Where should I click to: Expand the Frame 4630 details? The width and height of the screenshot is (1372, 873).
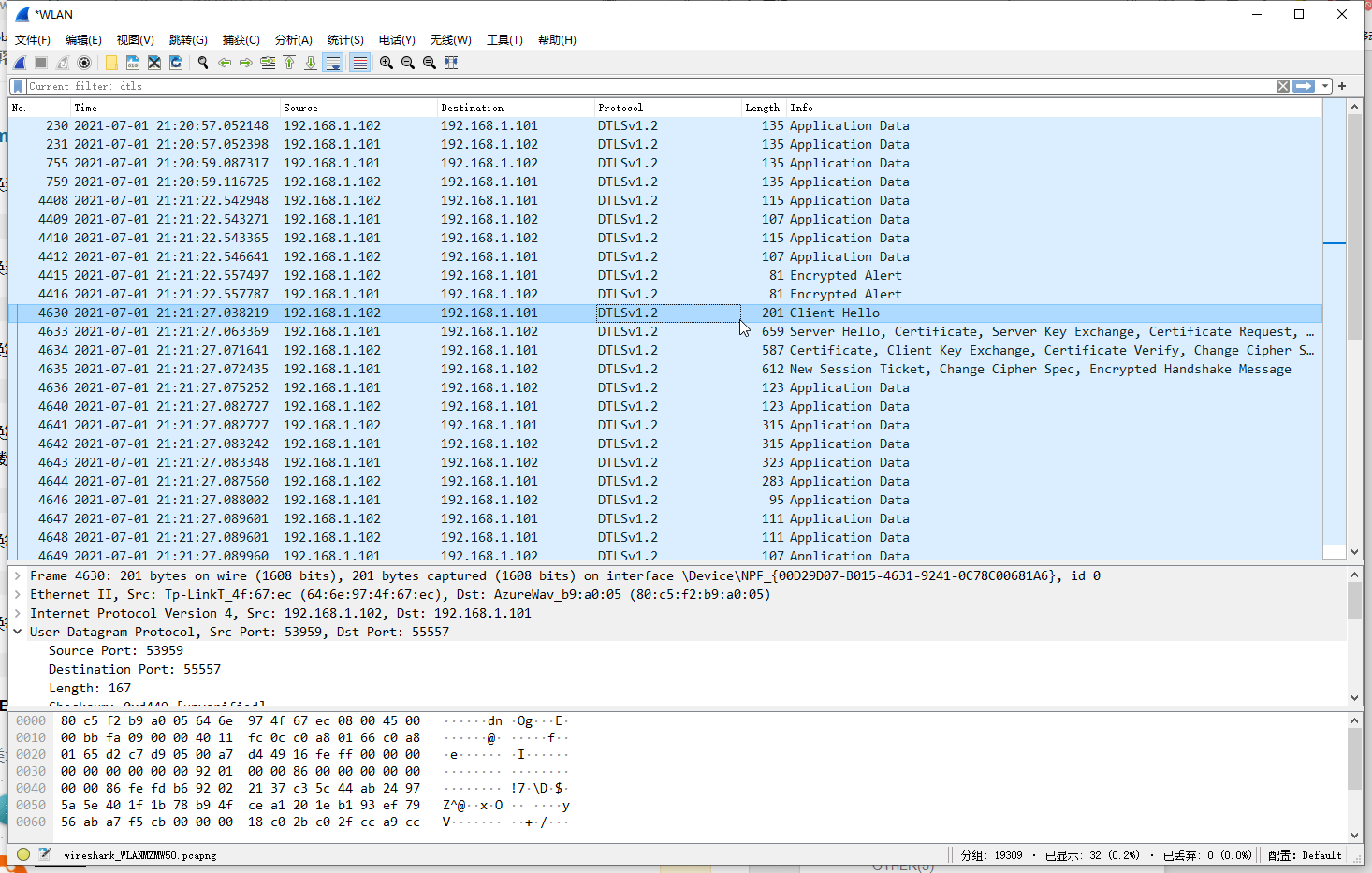[x=18, y=575]
